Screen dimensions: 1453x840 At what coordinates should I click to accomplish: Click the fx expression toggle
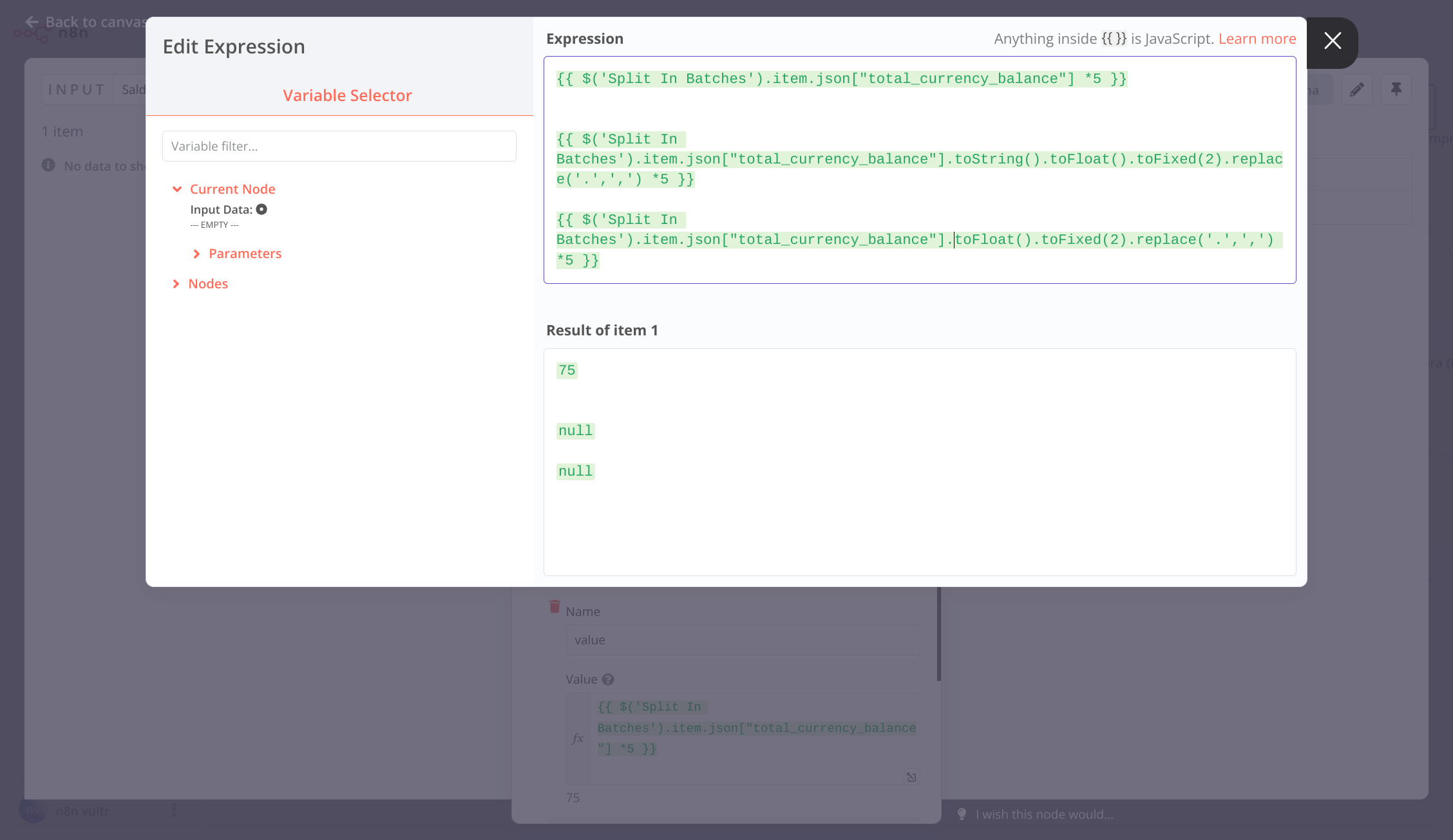[x=578, y=738]
